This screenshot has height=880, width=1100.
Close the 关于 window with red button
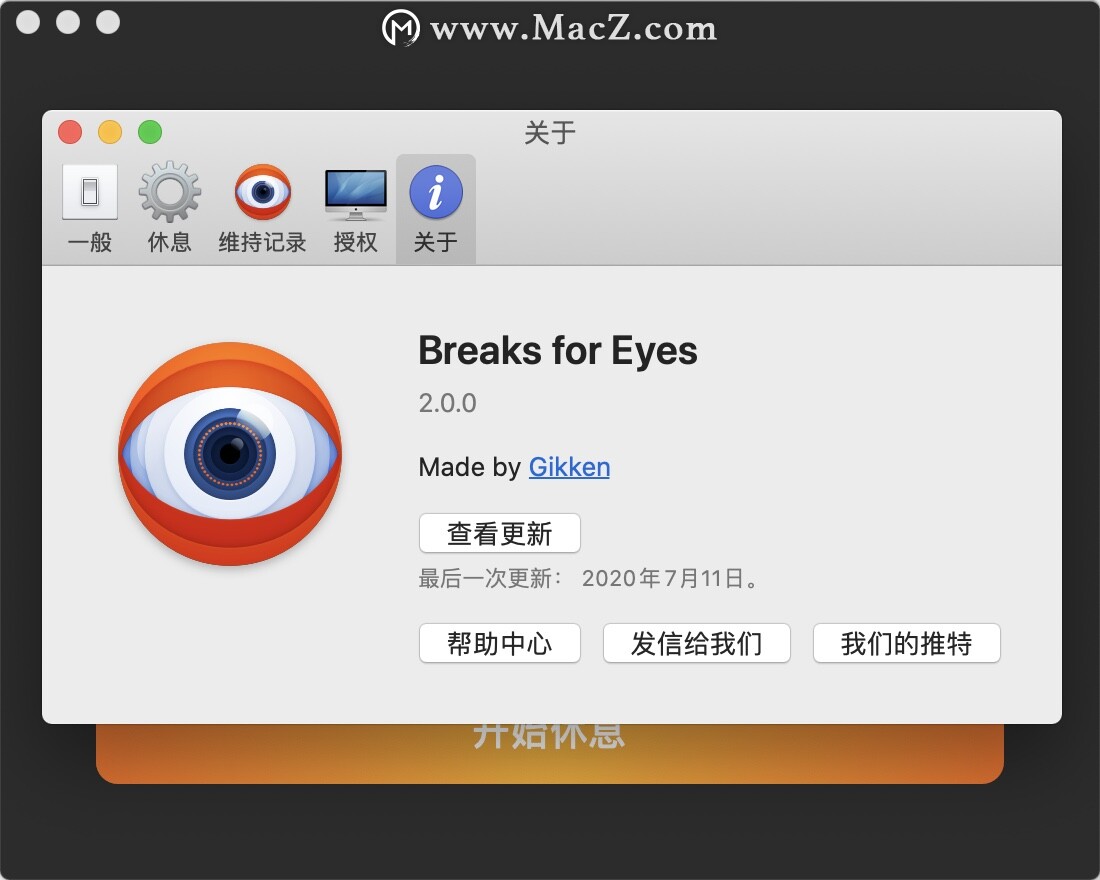pos(70,132)
